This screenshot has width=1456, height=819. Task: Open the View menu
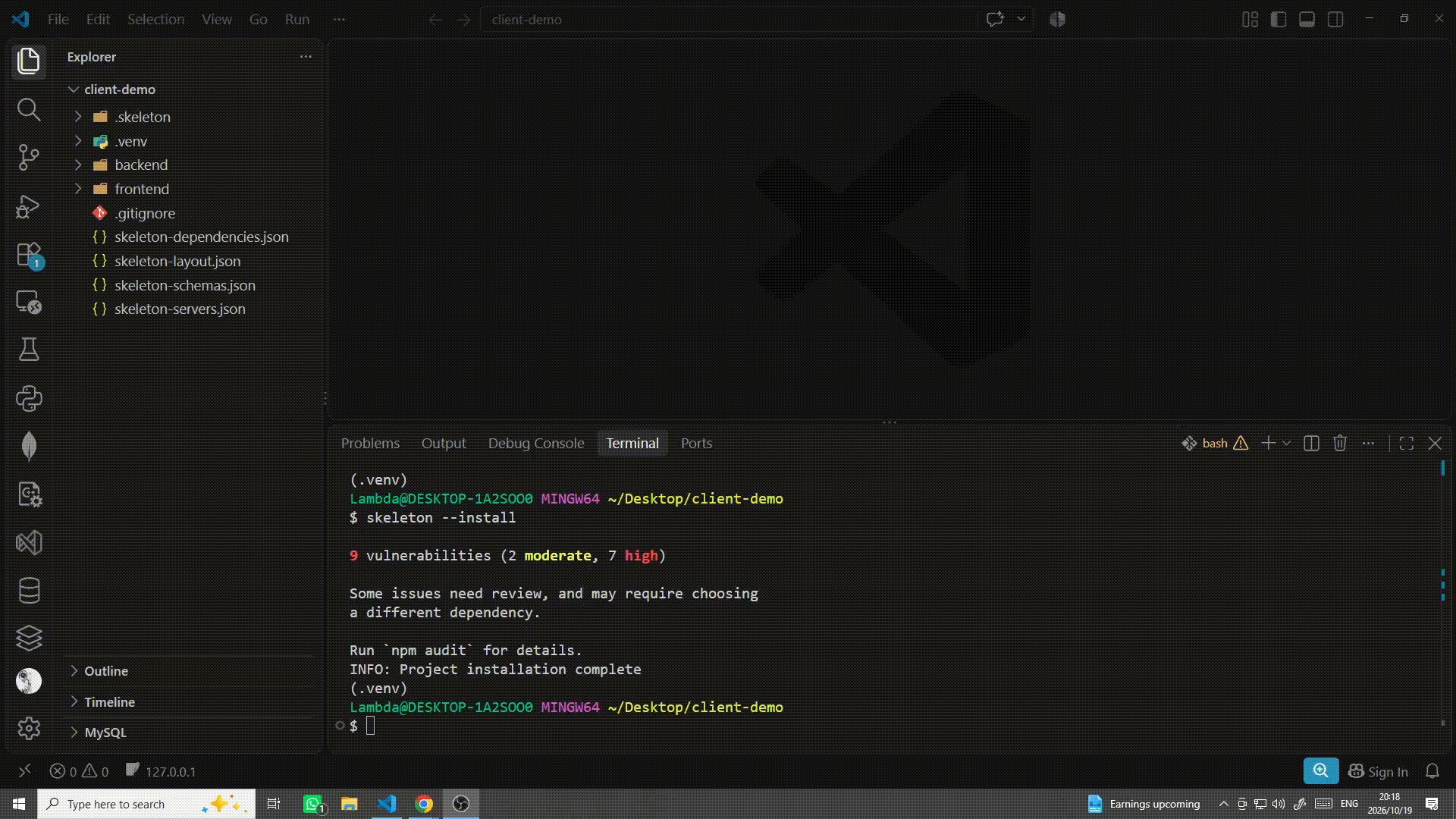point(217,19)
